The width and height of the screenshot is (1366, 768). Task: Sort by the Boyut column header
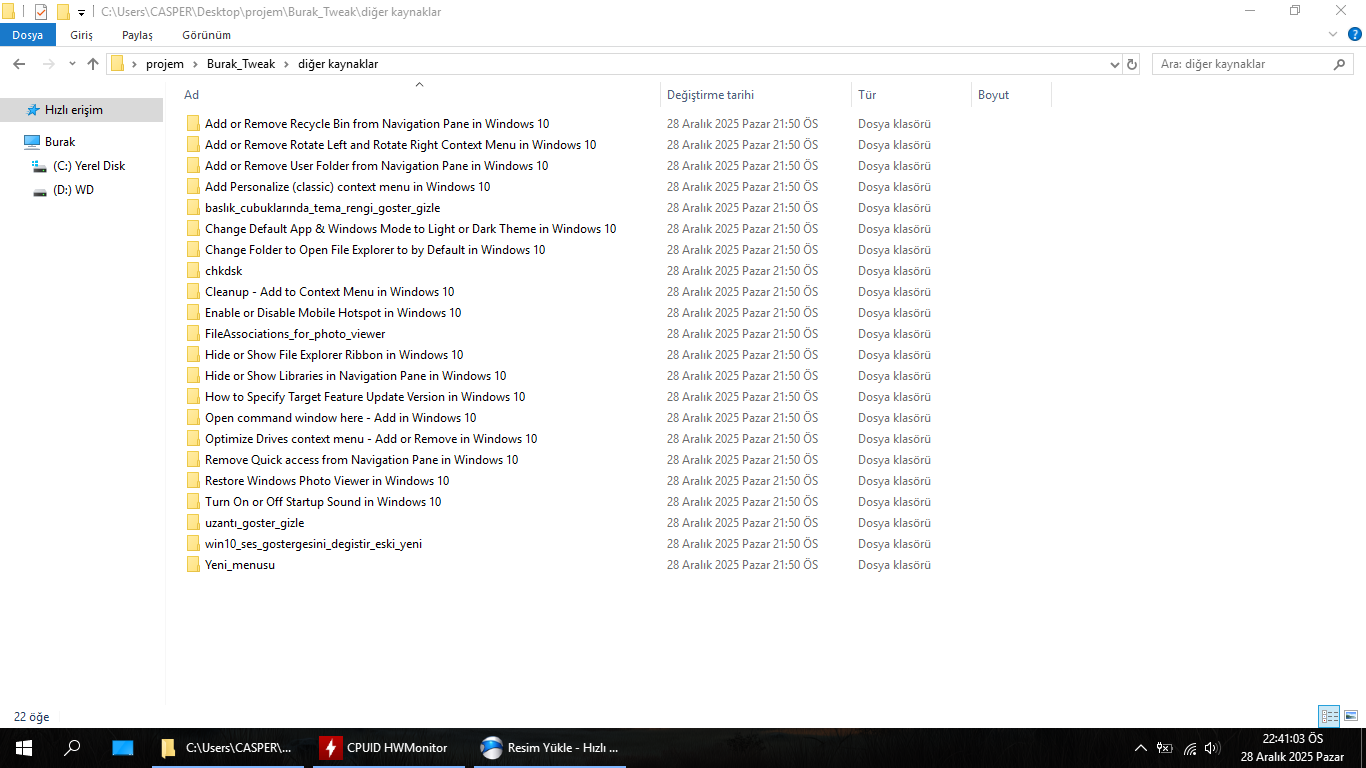pyautogui.click(x=1011, y=95)
